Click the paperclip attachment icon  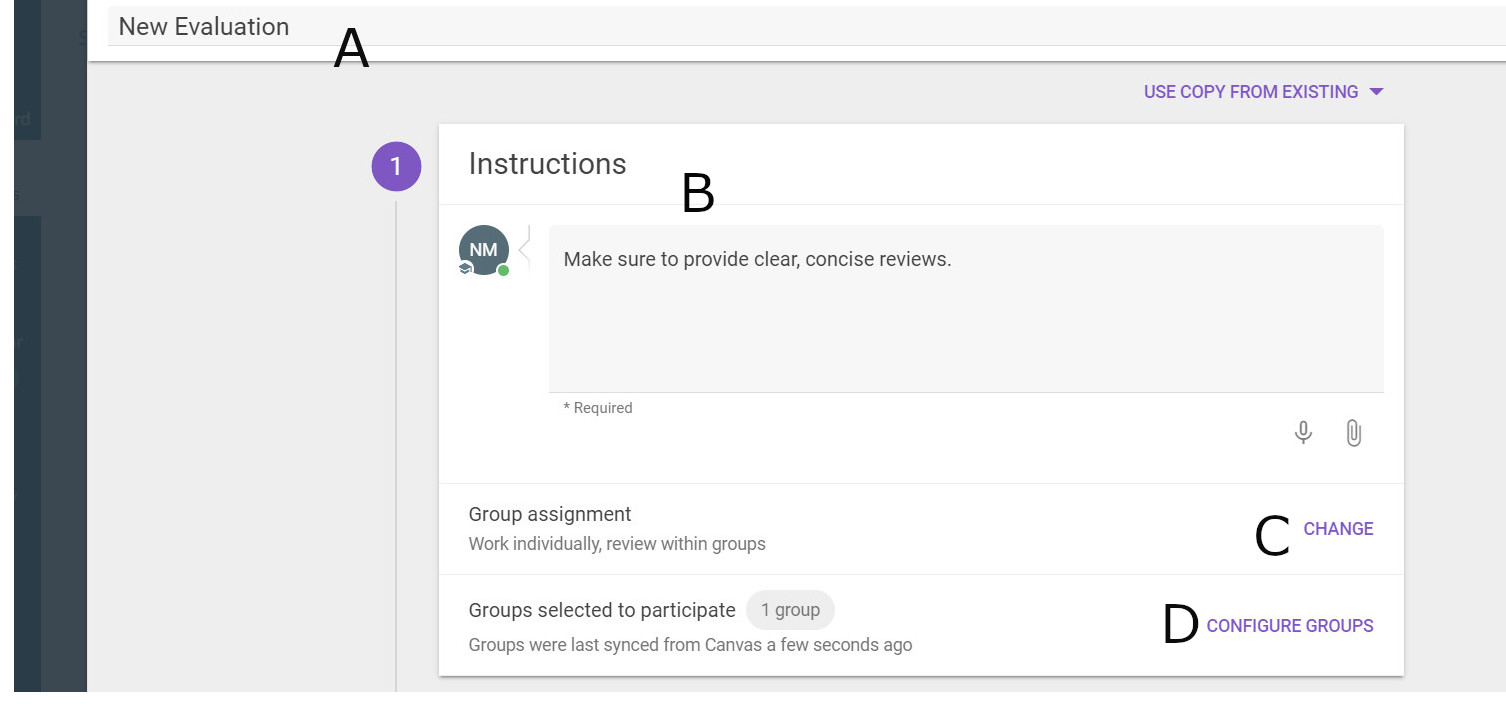(x=1353, y=433)
